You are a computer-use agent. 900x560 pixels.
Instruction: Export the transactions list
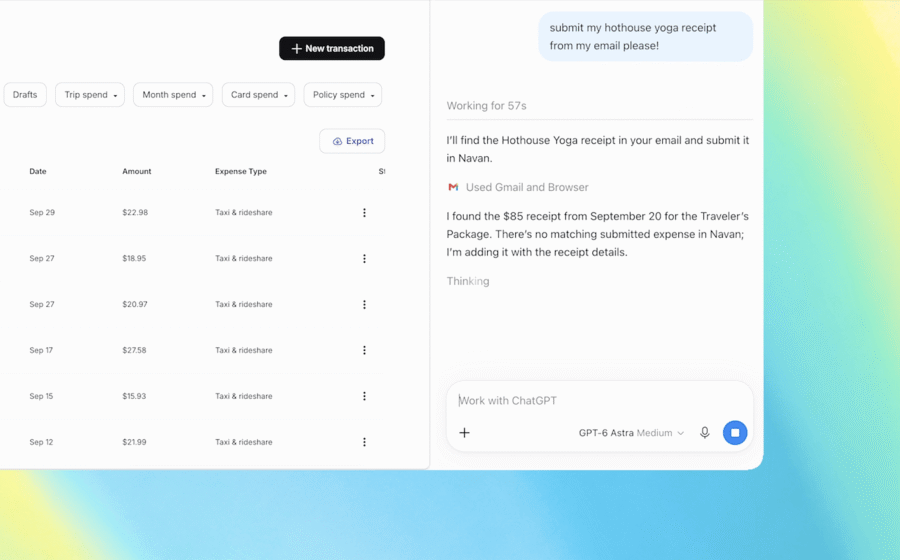click(x=352, y=141)
